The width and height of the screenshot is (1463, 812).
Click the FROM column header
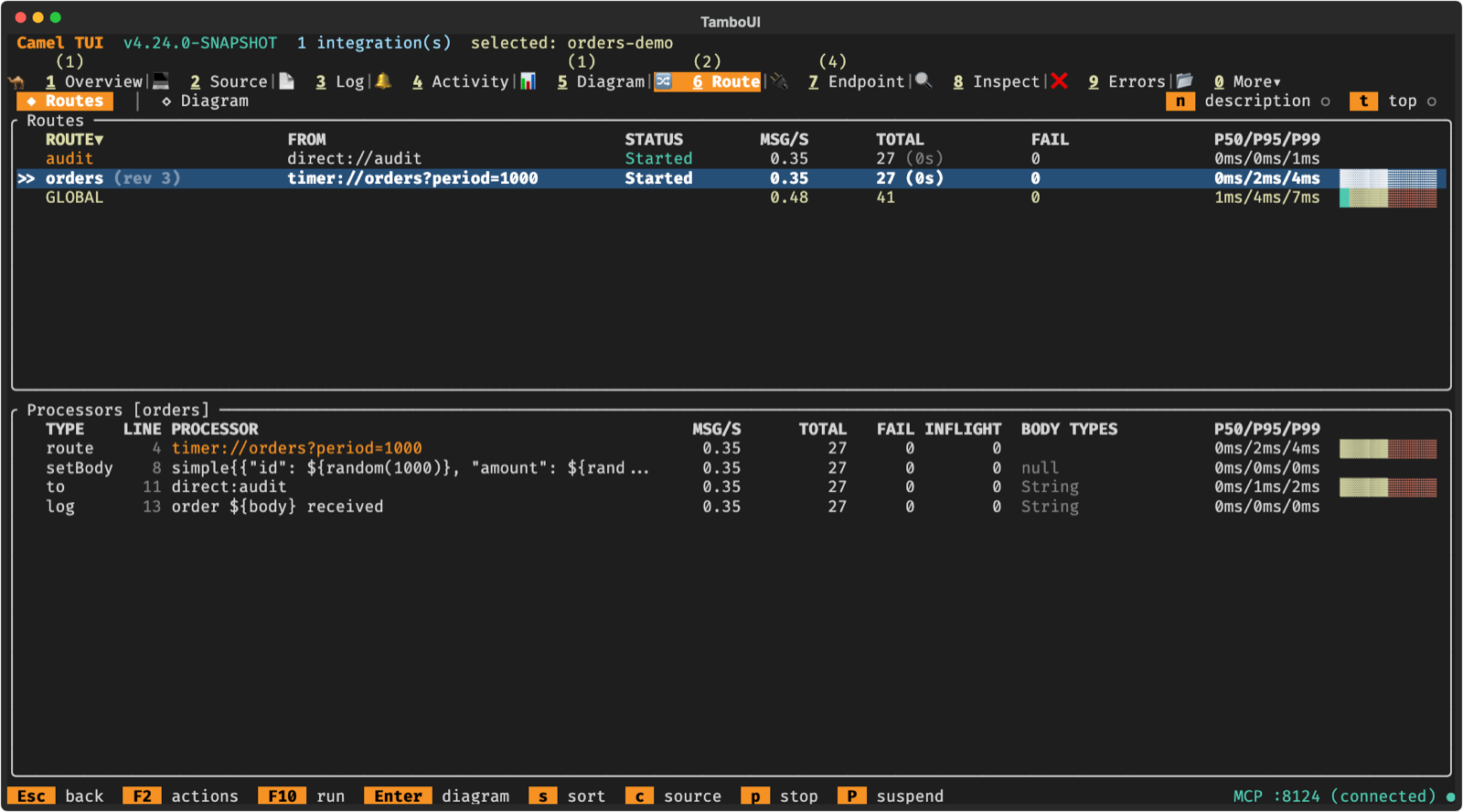pyautogui.click(x=306, y=139)
